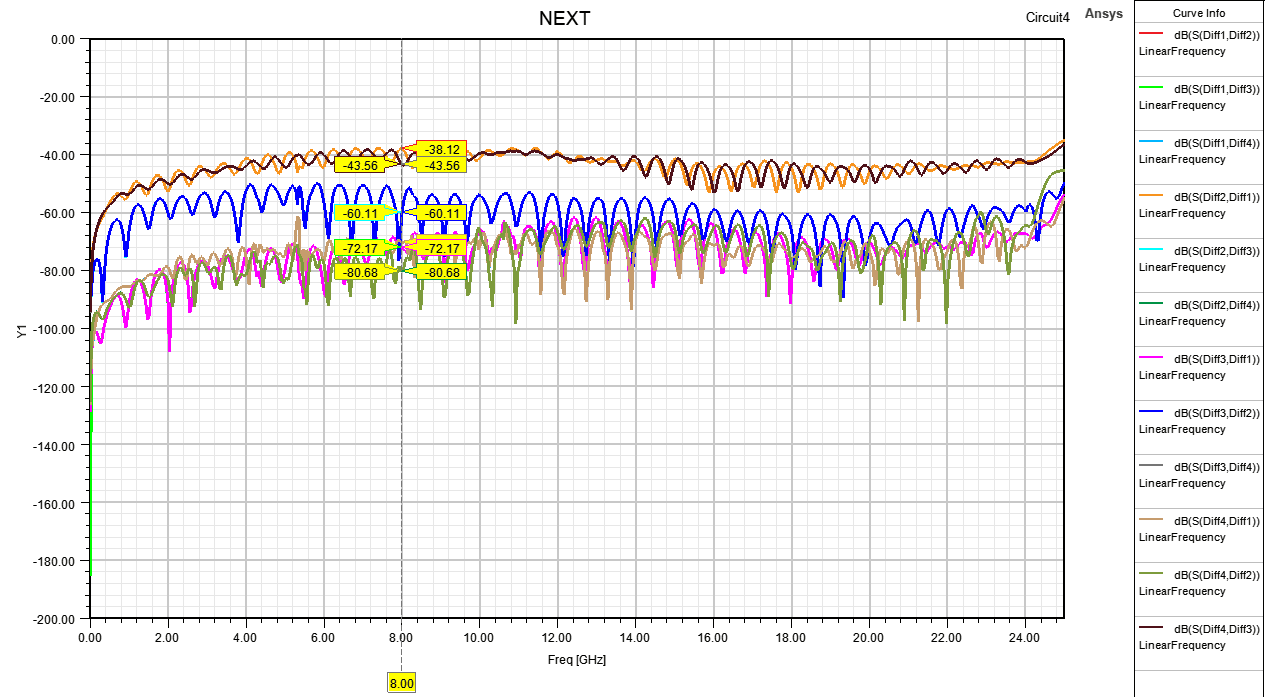Screen dimensions: 1265x697
Task: Click the Circuit4 label
Action: 1047,16
